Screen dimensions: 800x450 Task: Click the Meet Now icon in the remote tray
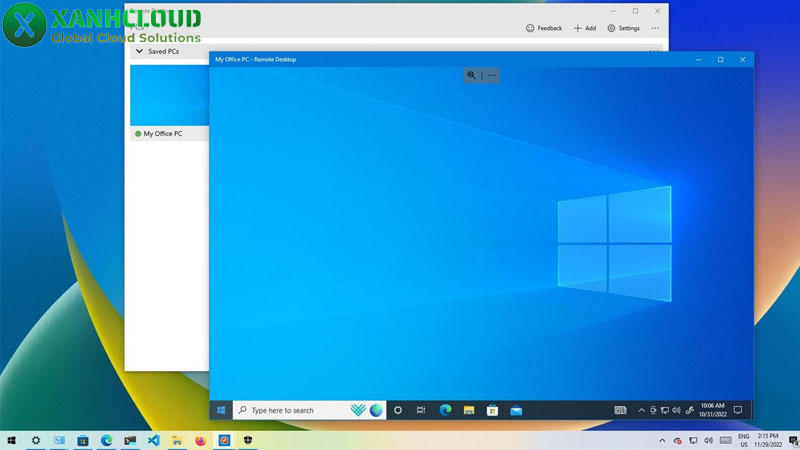pyautogui.click(x=653, y=410)
